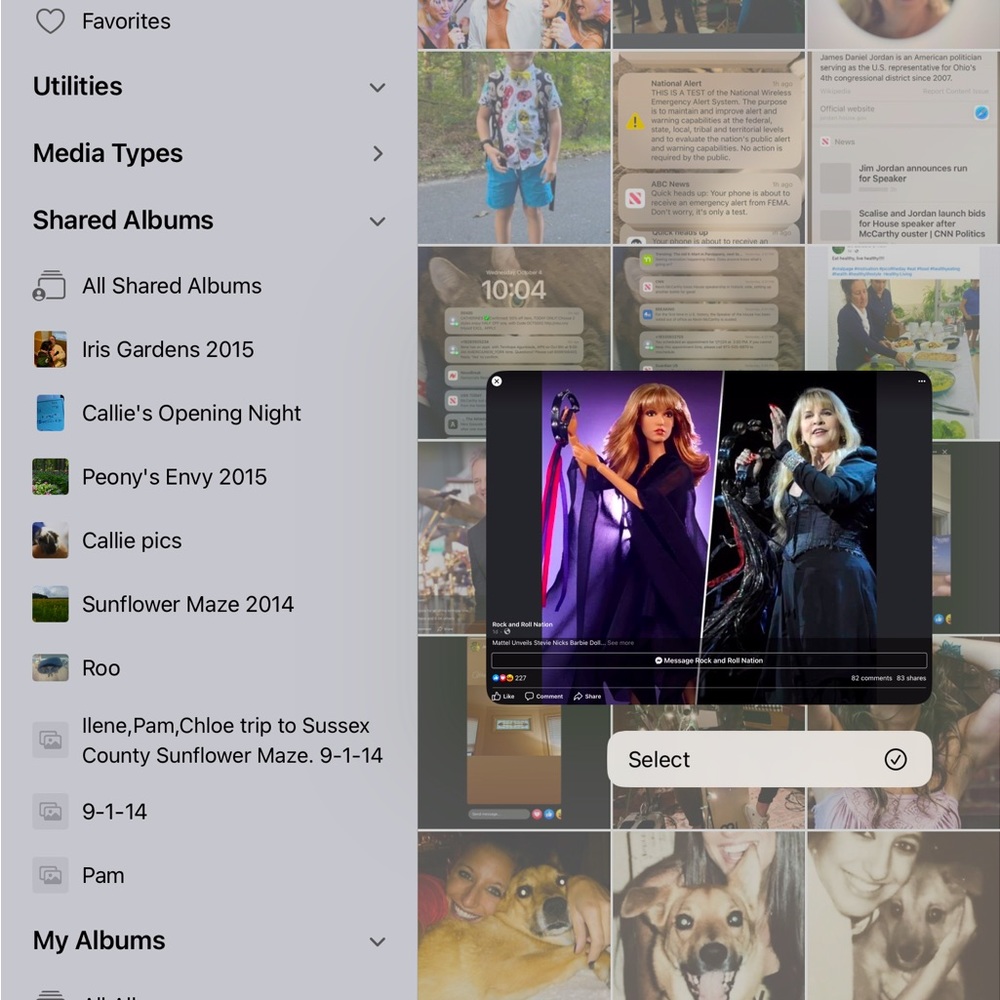Open photo of boy in patterned shirt
Image resolution: width=1000 pixels, height=1000 pixels.
point(514,147)
